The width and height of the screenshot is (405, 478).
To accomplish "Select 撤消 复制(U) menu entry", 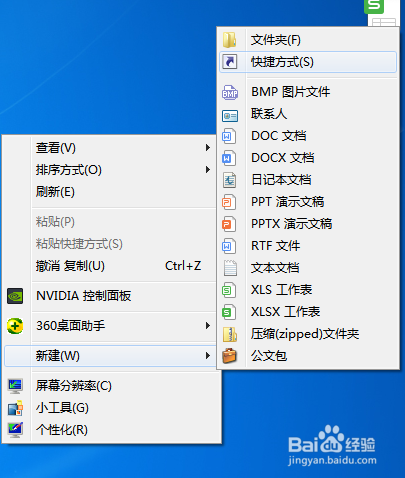I will 109,266.
